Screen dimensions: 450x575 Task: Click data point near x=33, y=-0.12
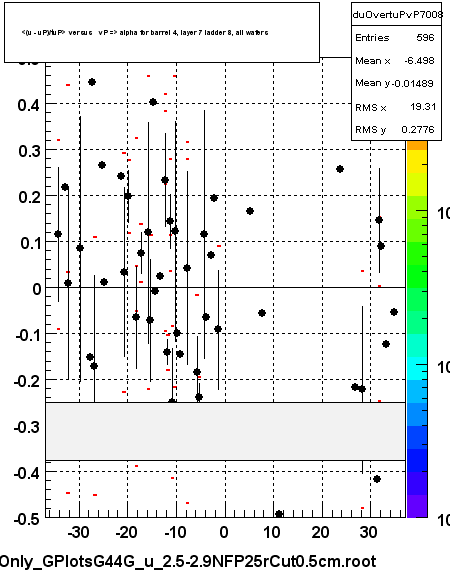click(x=385, y=344)
